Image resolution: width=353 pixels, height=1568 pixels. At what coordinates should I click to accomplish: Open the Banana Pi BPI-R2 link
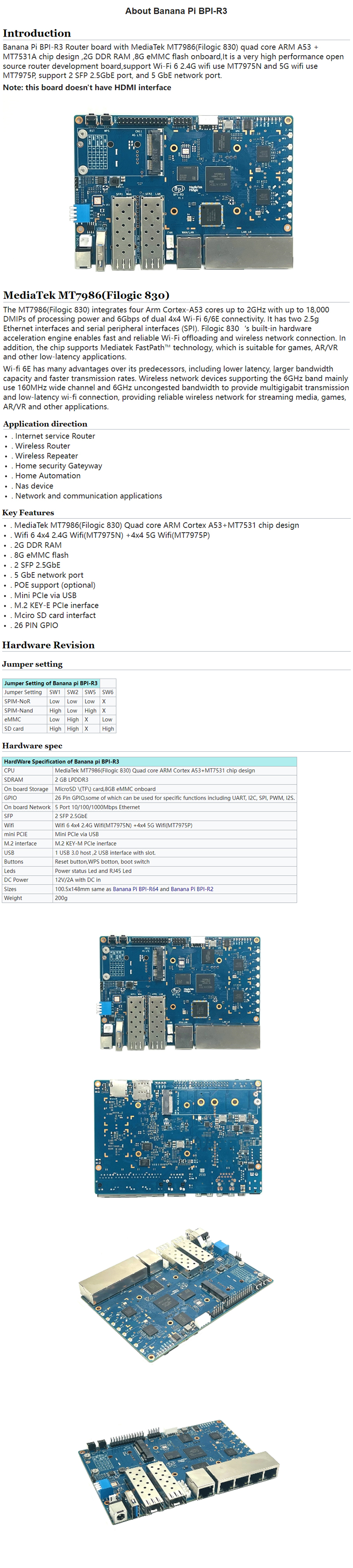click(x=192, y=889)
